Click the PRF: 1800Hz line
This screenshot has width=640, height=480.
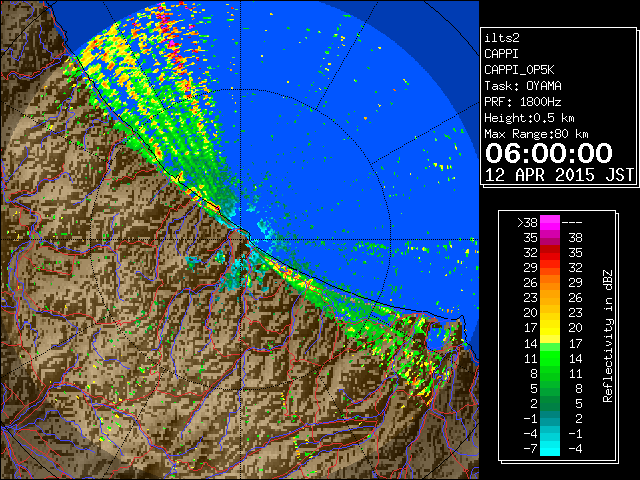point(523,102)
